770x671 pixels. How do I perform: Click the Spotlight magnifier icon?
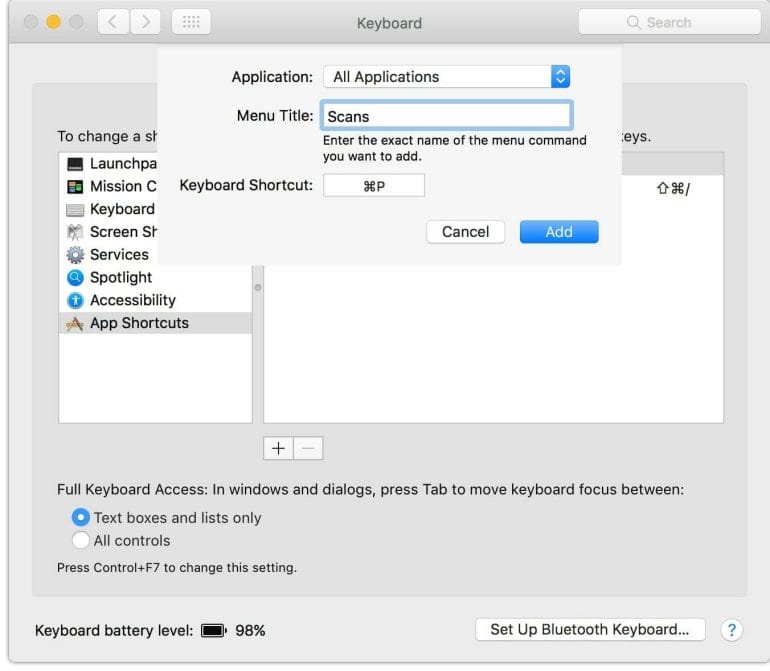[75, 278]
